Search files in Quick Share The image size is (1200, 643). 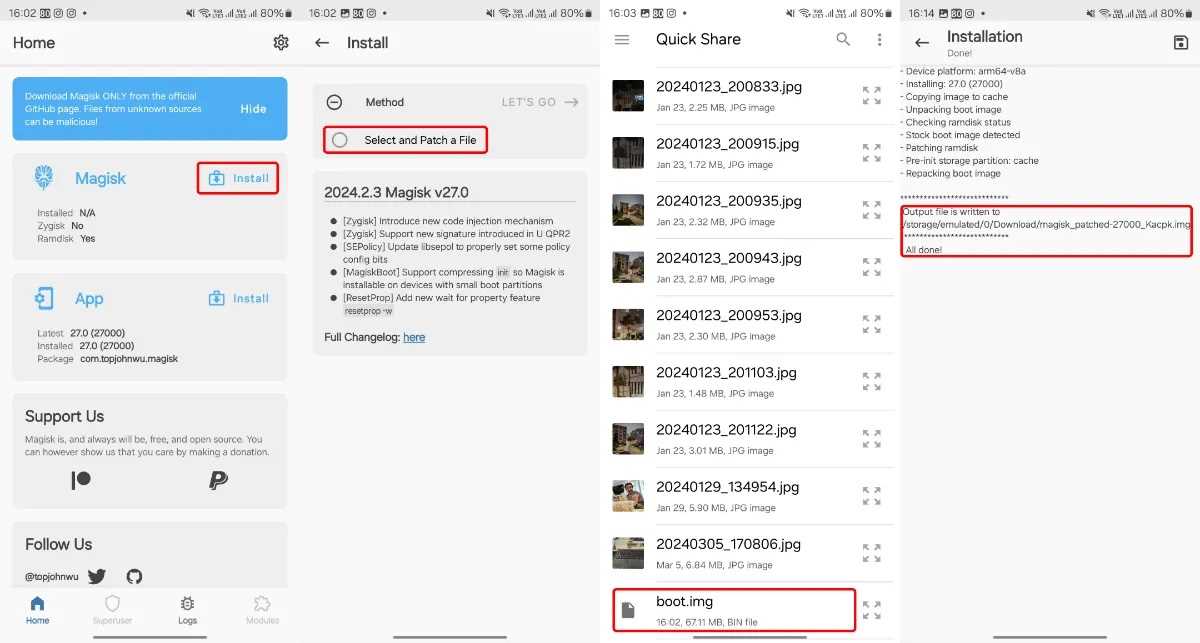point(843,39)
